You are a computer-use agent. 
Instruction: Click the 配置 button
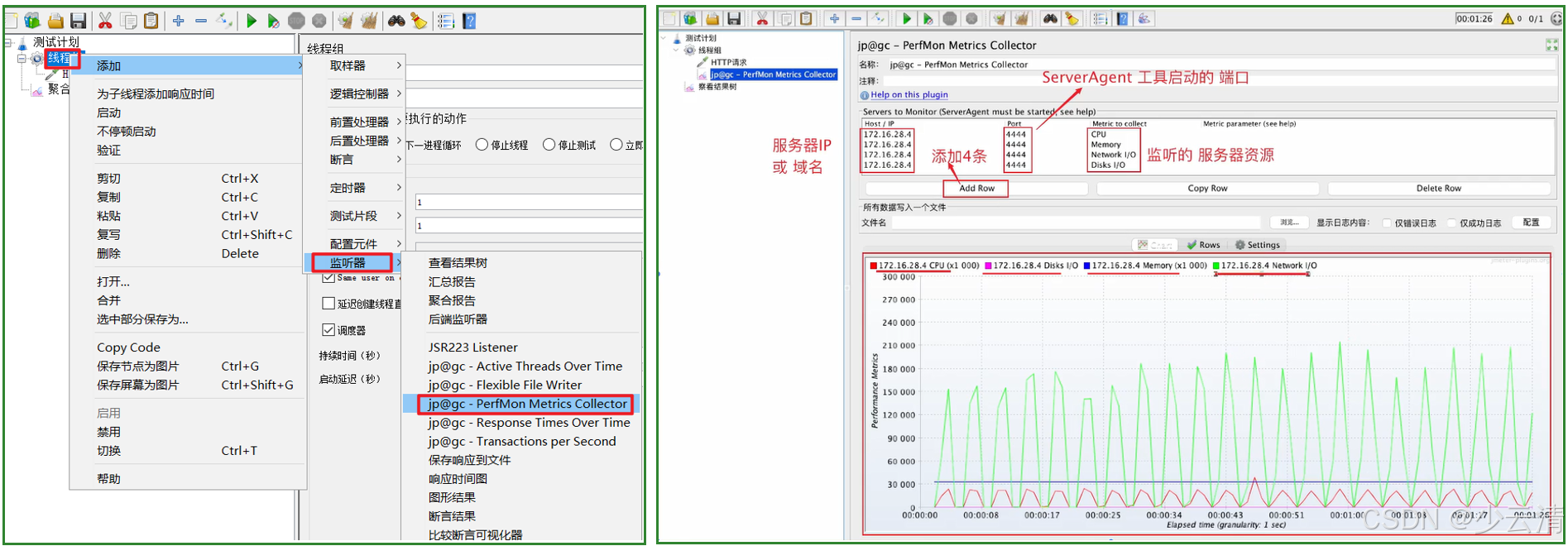coord(1531,223)
